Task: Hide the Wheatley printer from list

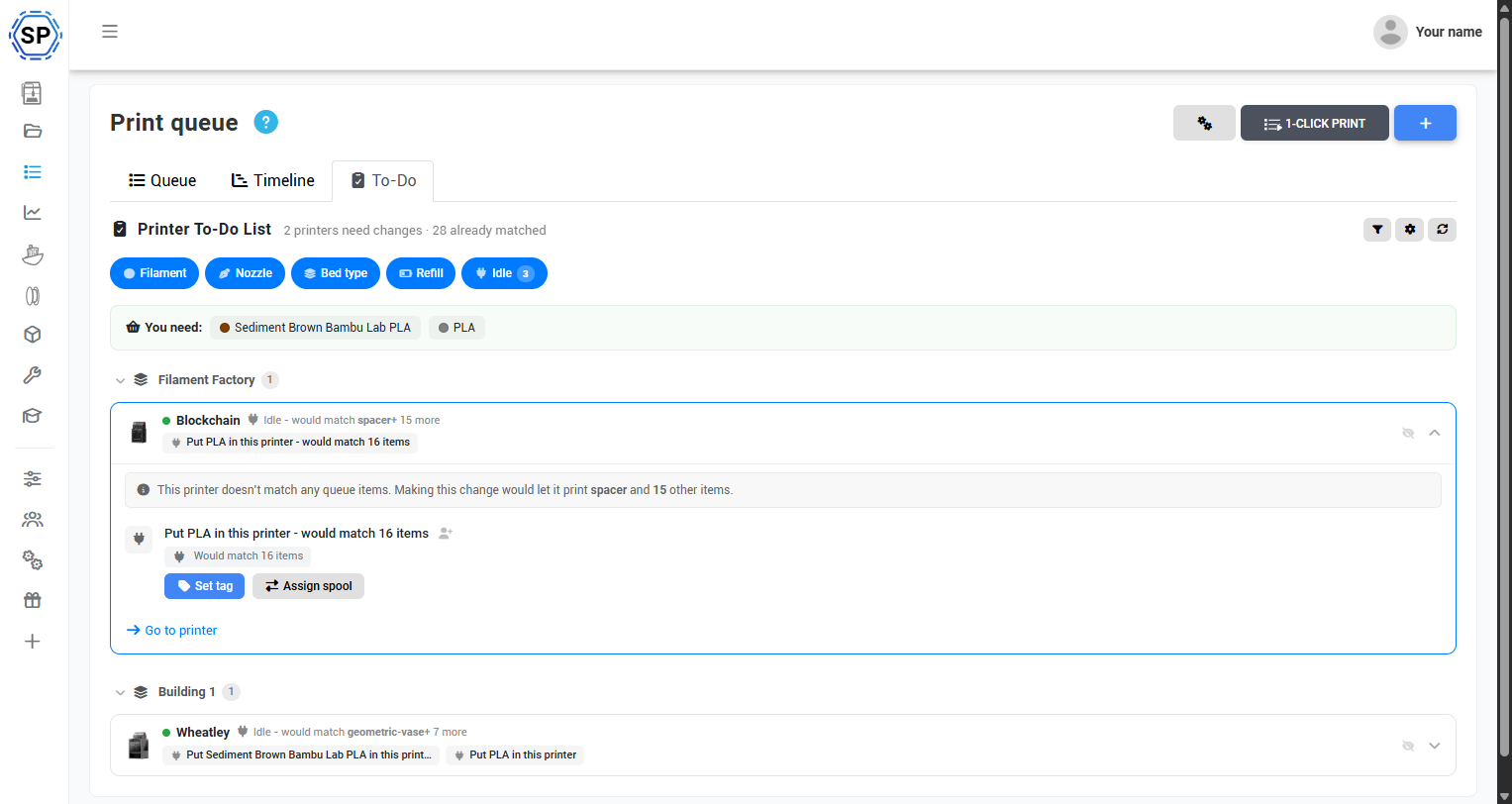Action: point(1408,746)
